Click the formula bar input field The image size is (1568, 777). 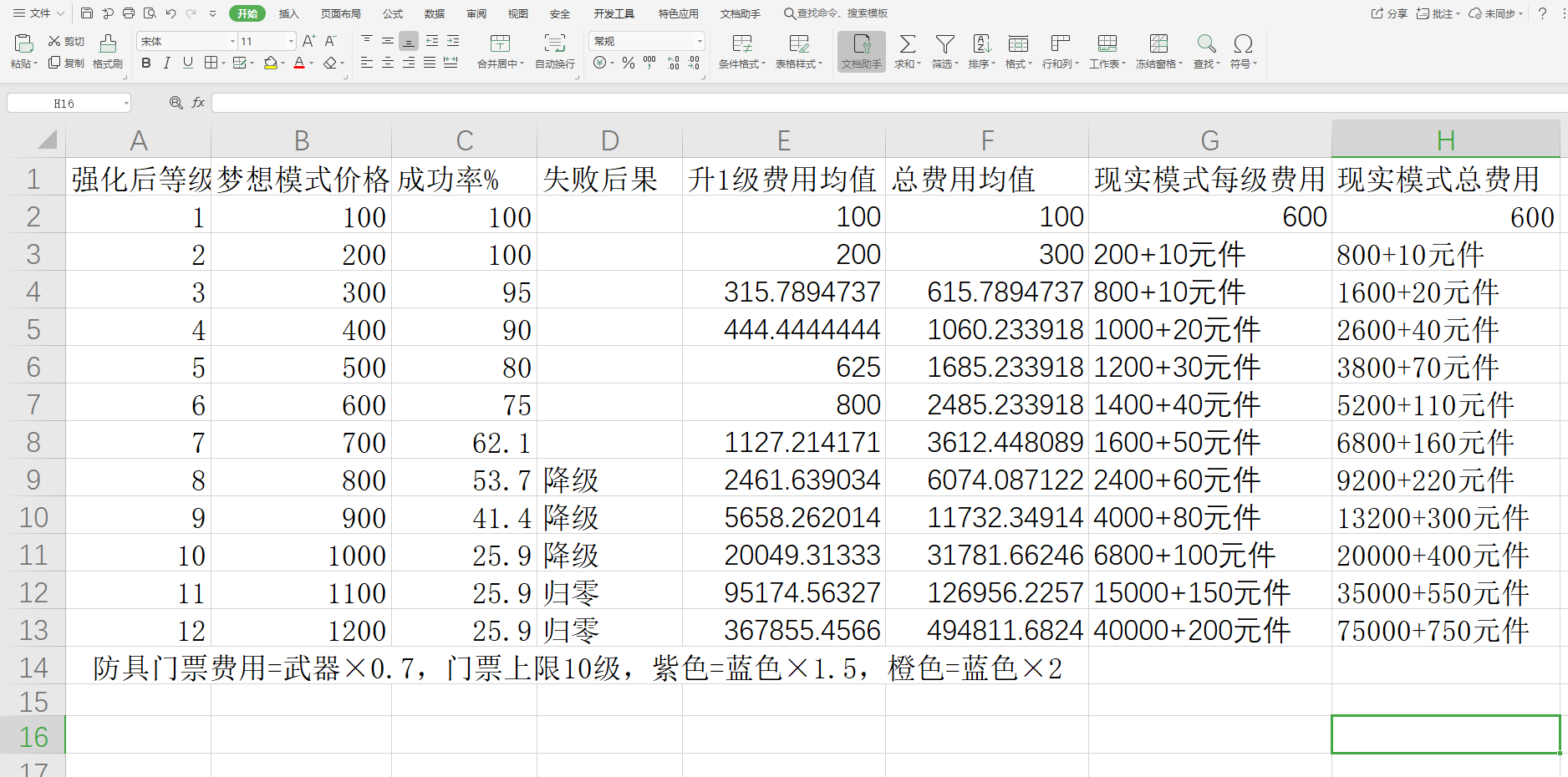[836, 103]
